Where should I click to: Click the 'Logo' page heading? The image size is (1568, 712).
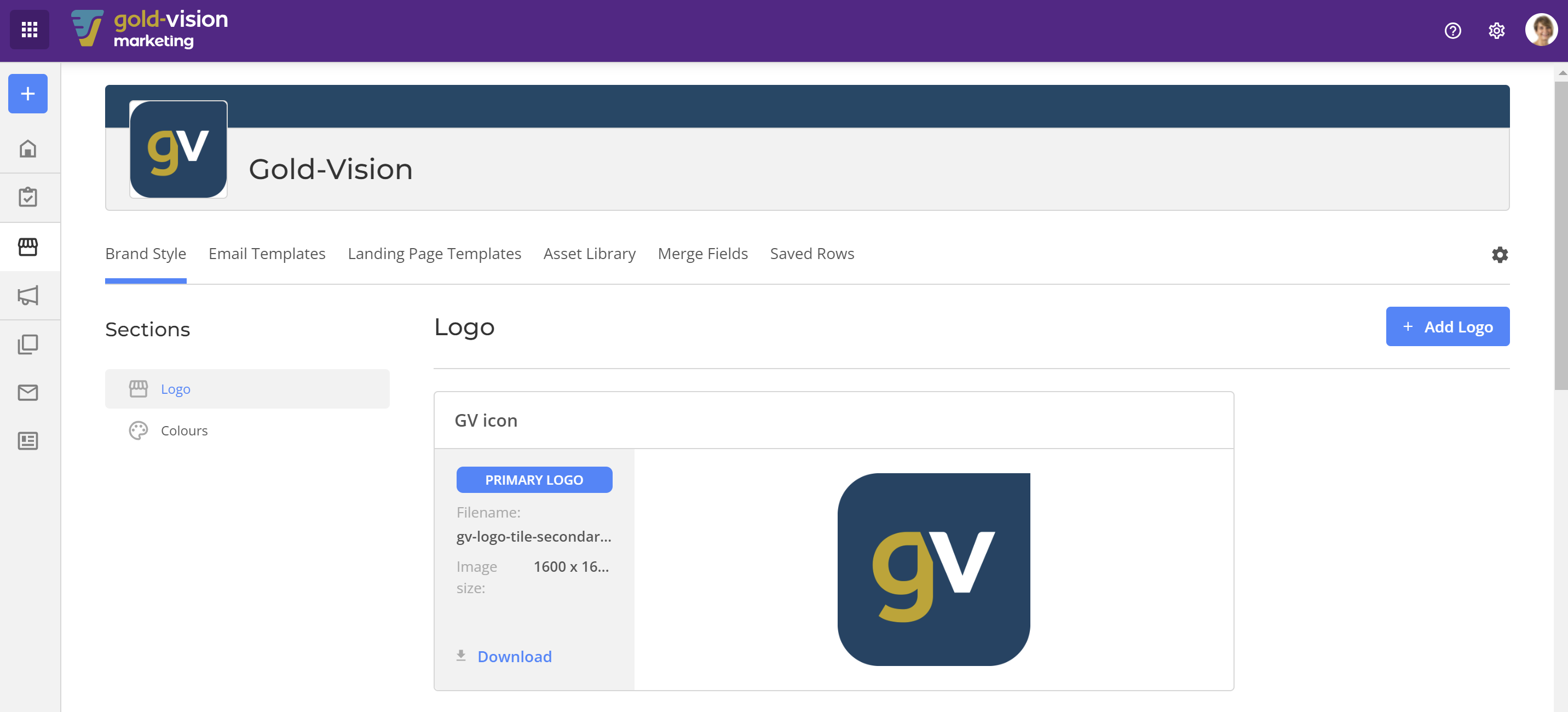click(x=464, y=328)
